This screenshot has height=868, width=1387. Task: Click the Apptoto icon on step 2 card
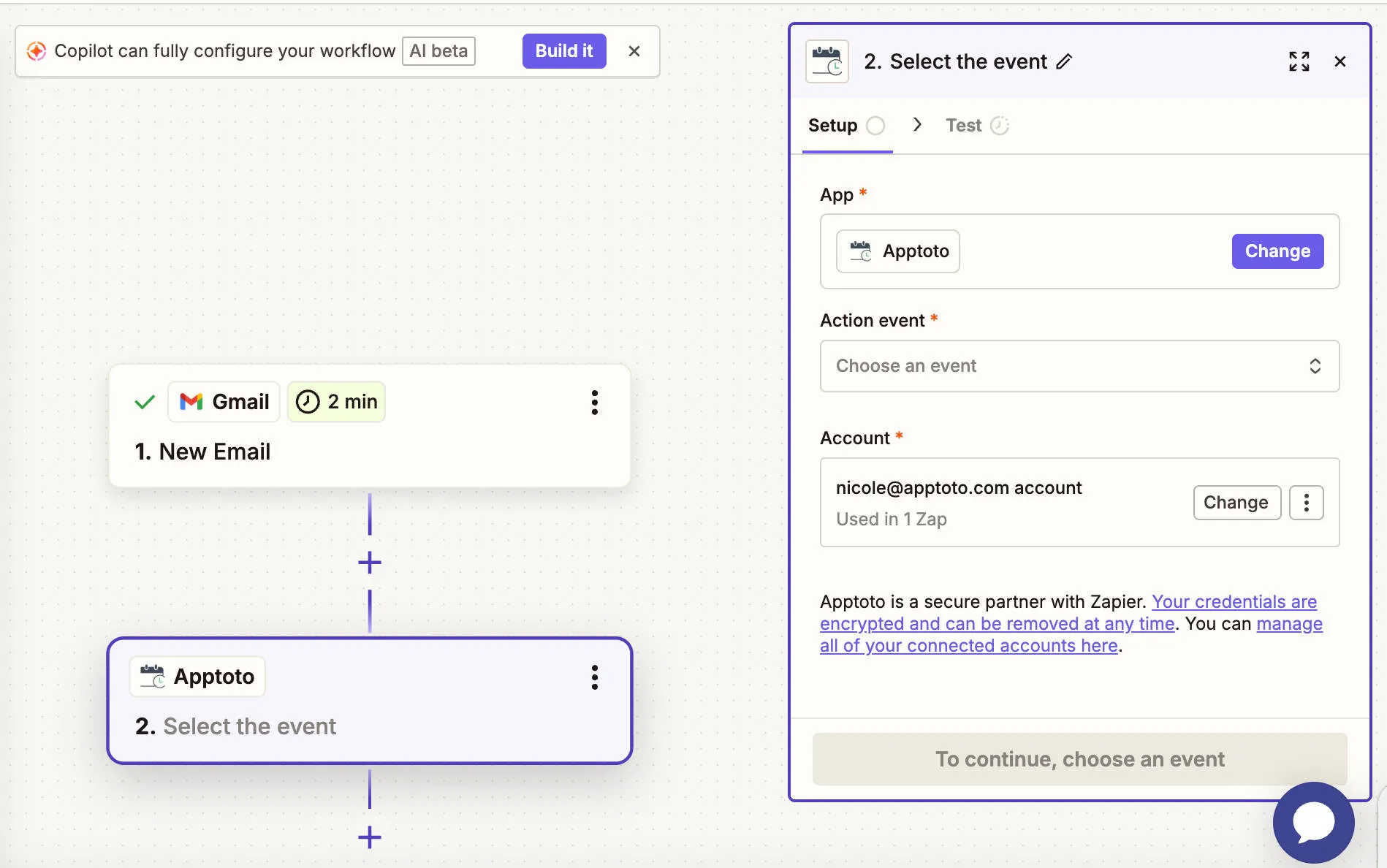click(153, 677)
